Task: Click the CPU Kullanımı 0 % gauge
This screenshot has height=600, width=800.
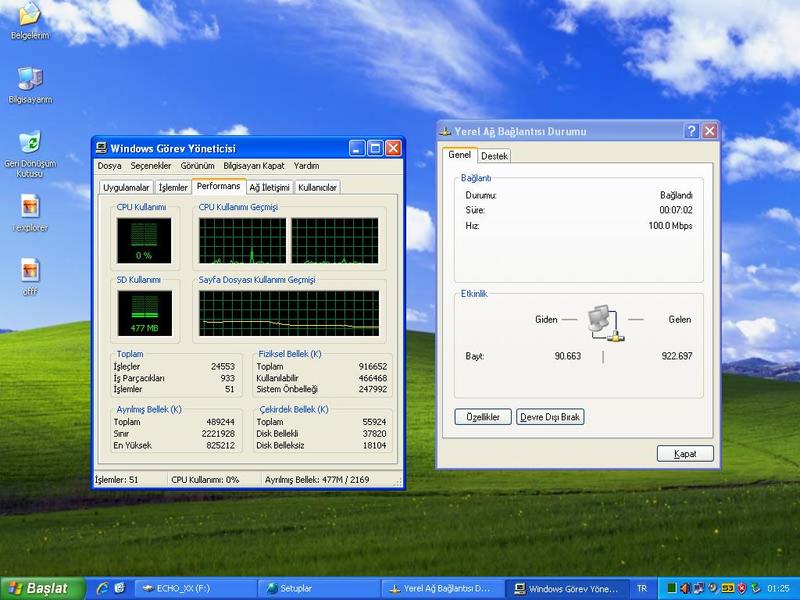Action: pos(144,240)
